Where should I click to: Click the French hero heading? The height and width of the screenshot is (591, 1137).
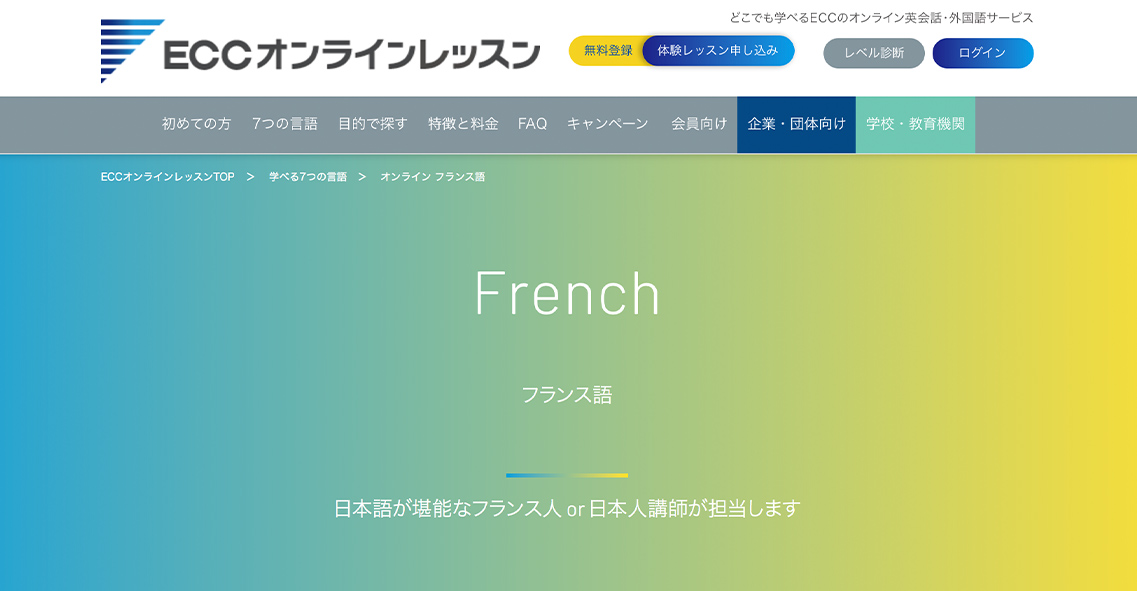pyautogui.click(x=567, y=294)
